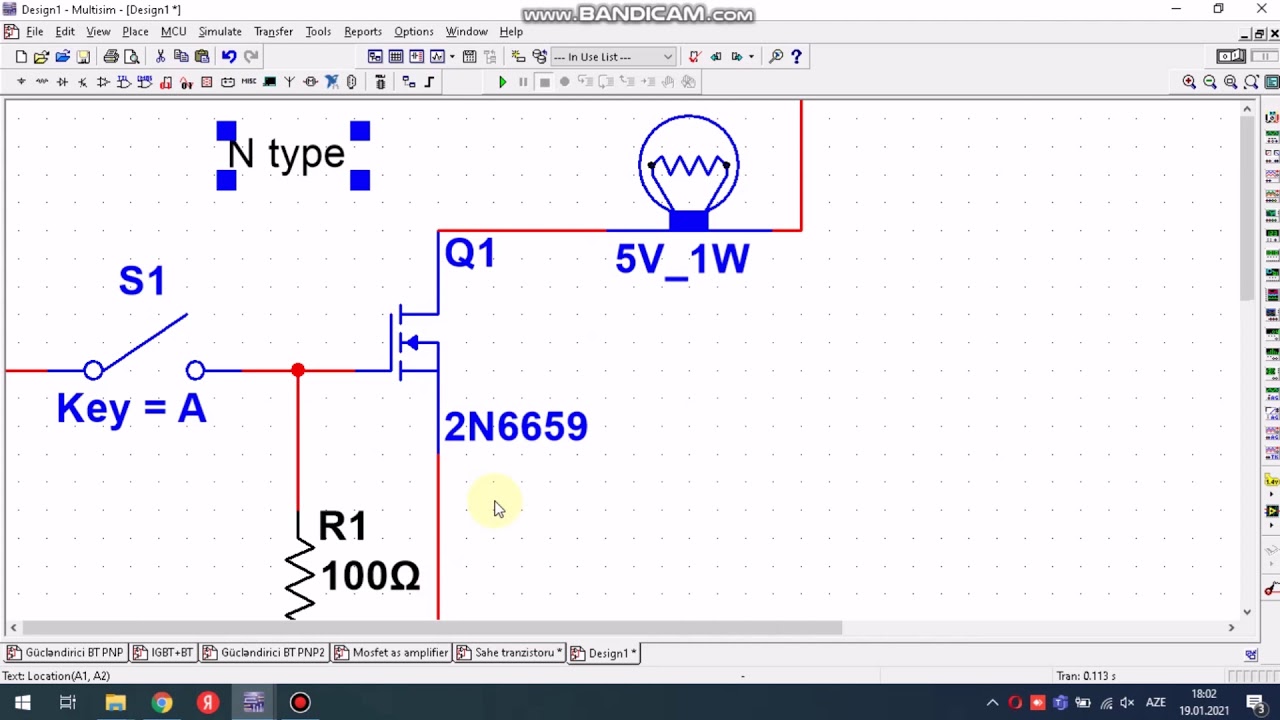Viewport: 1280px width, 720px height.
Task: Place Diode component icon
Action: (62, 81)
